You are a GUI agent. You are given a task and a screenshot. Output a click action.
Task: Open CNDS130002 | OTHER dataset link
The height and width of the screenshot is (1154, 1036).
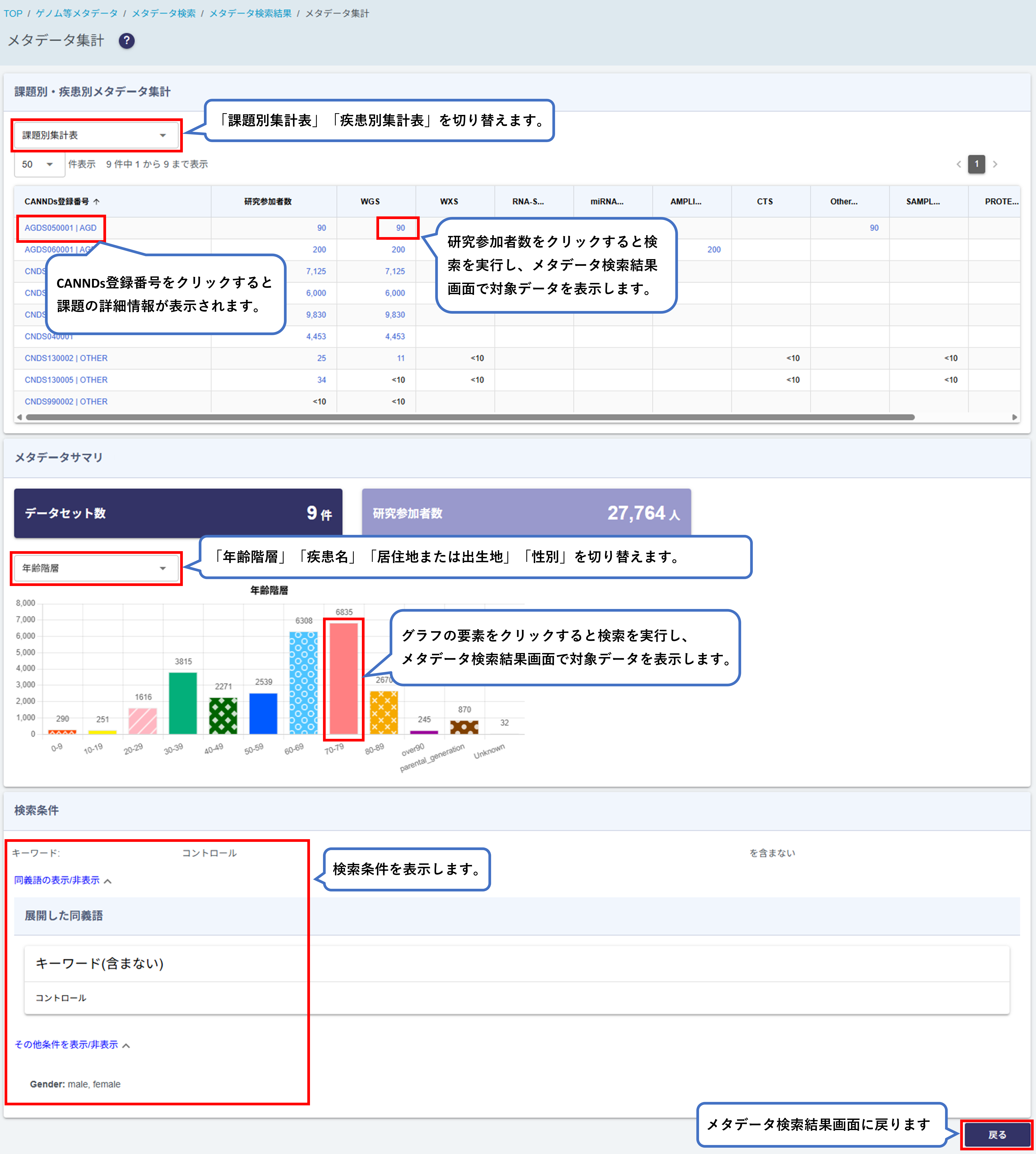pyautogui.click(x=66, y=358)
